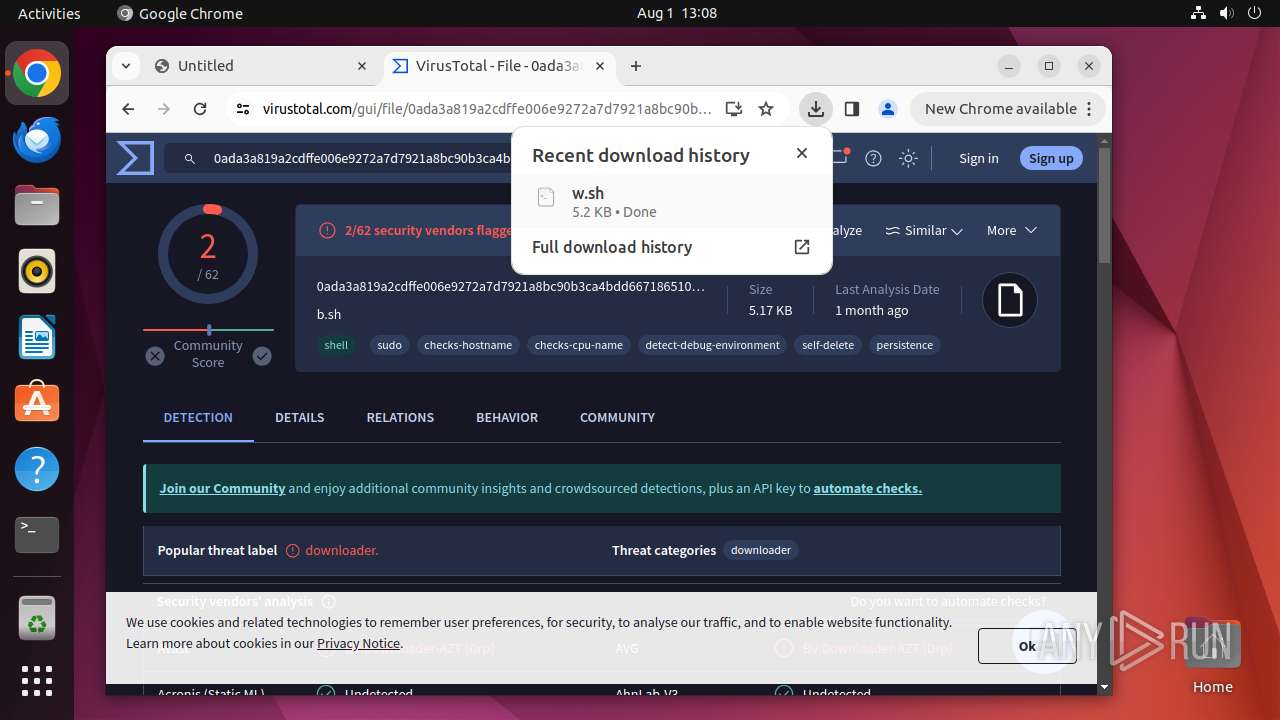Select the shell tag
1280x720 pixels.
[x=336, y=345]
